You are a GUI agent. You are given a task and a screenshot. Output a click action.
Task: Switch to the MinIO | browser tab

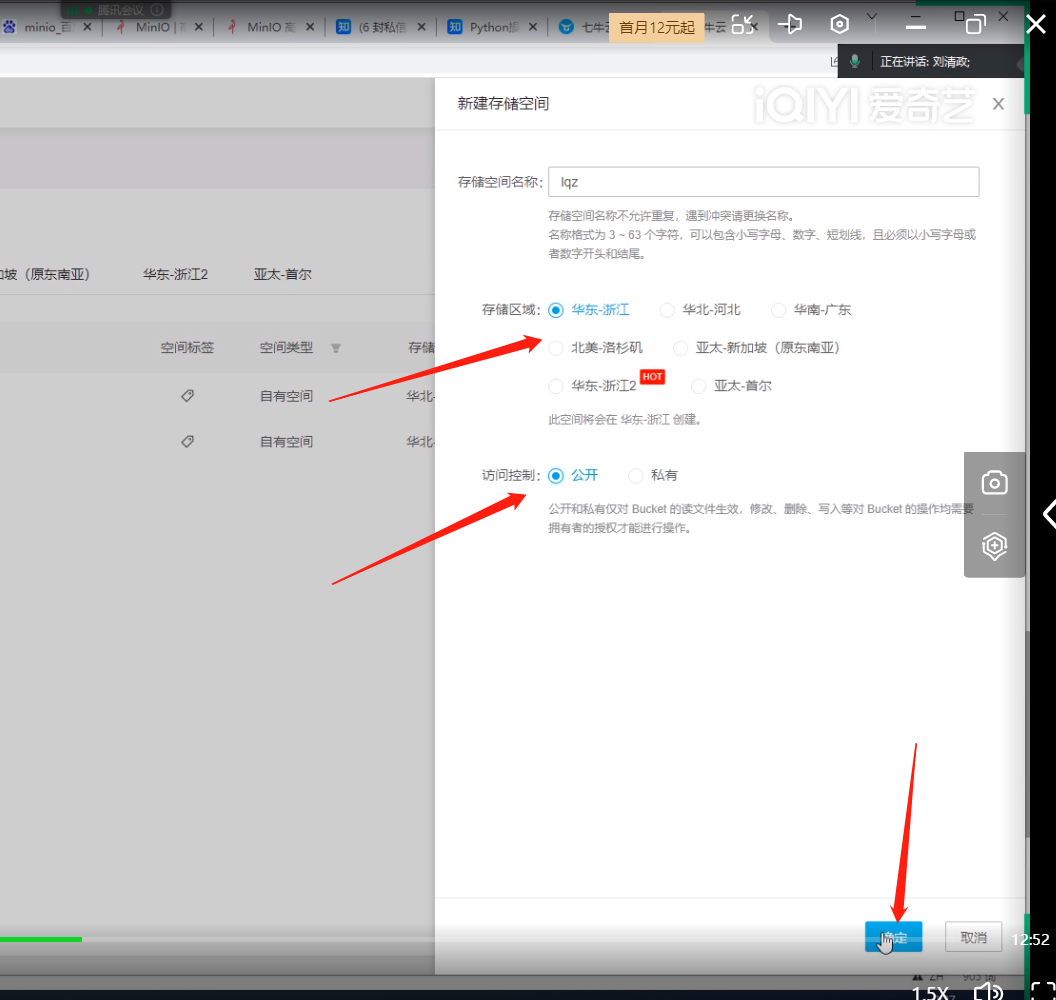pyautogui.click(x=161, y=27)
